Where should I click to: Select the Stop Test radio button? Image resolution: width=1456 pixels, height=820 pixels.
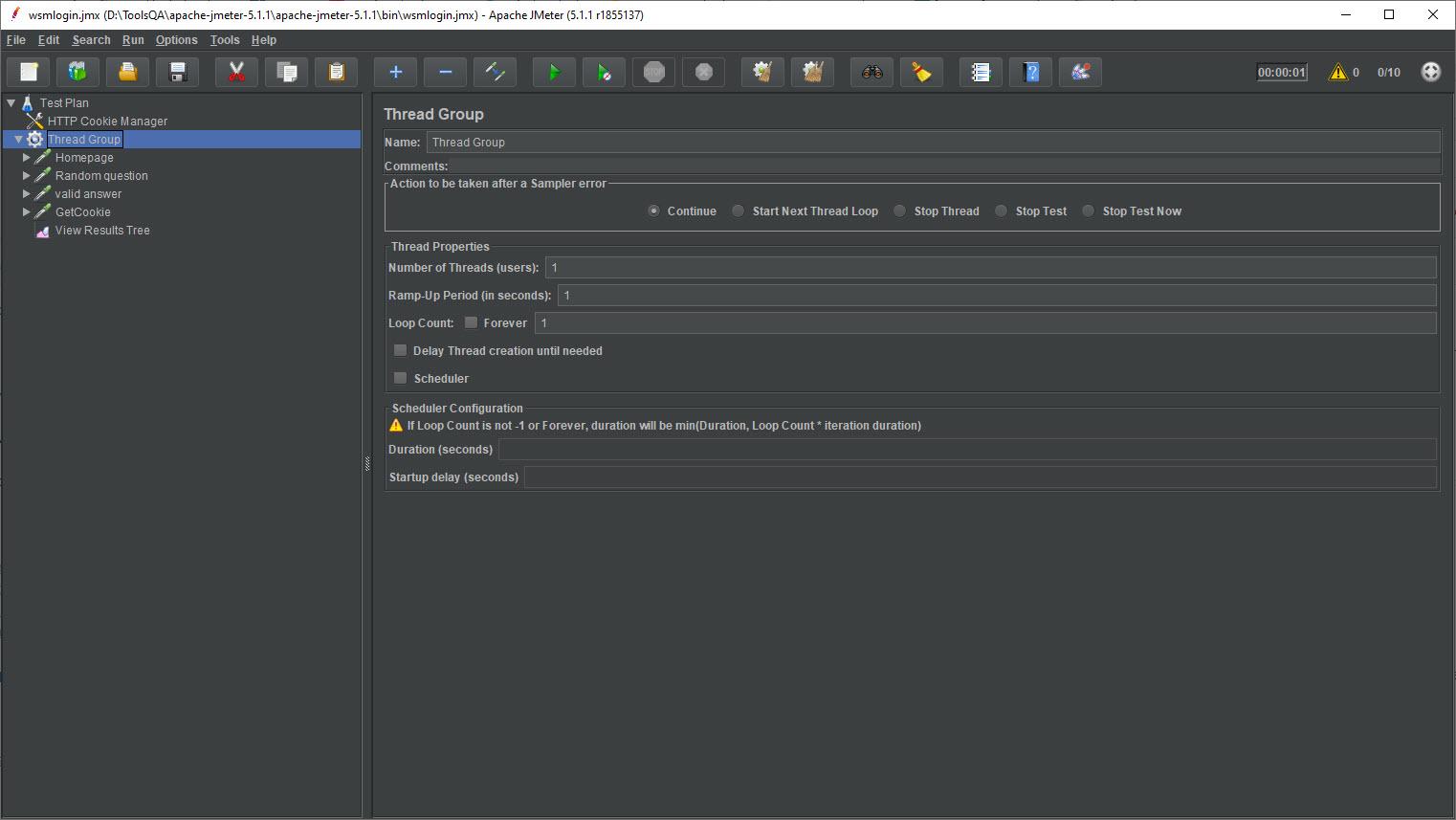coord(1002,211)
